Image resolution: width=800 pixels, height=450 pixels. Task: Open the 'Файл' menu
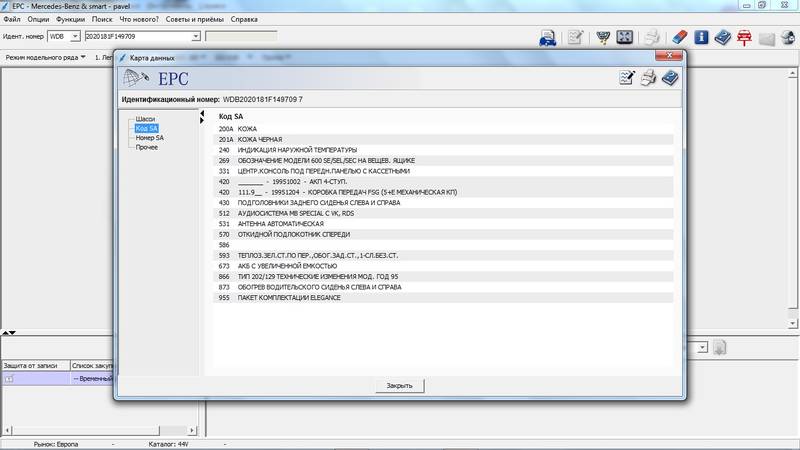point(12,19)
